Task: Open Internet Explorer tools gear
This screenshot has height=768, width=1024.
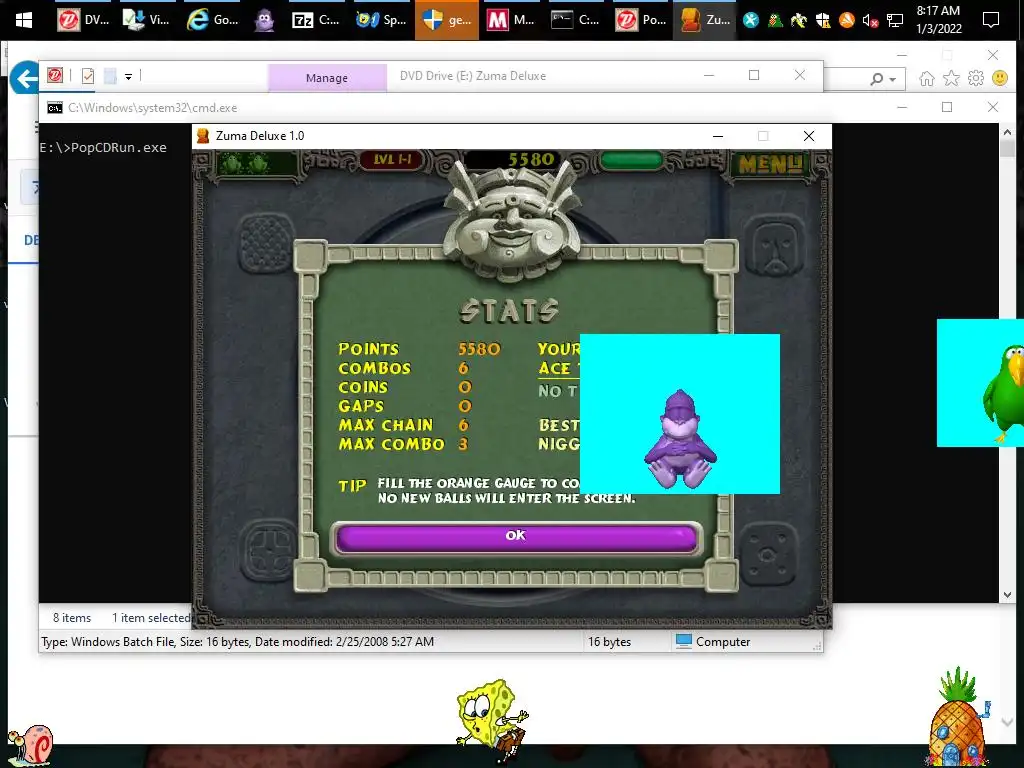Action: click(976, 79)
